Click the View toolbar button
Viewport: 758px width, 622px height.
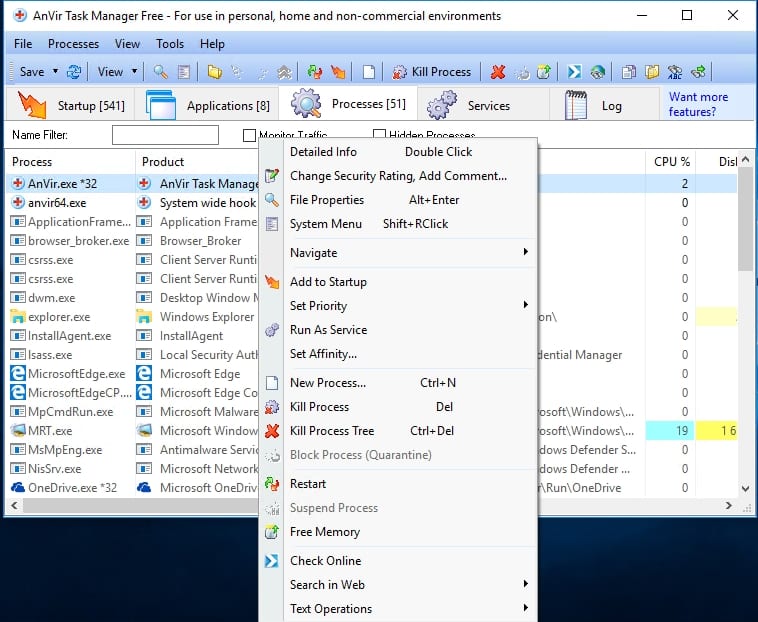coord(110,72)
